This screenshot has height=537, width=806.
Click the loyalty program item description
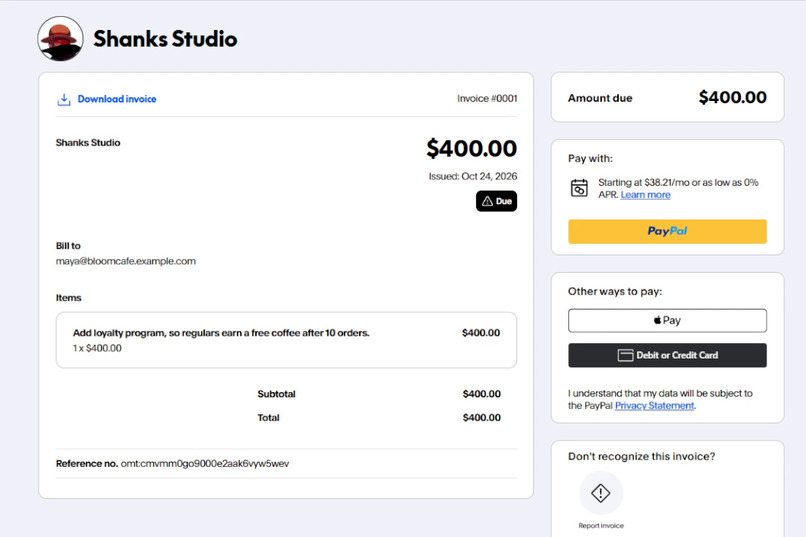click(221, 333)
